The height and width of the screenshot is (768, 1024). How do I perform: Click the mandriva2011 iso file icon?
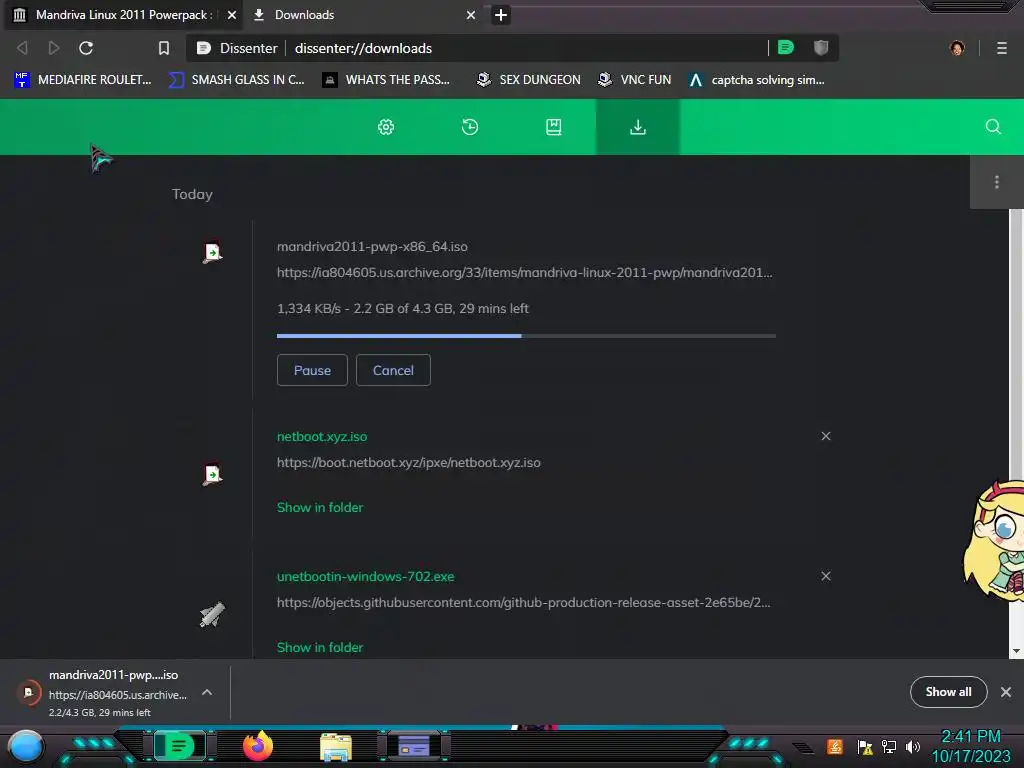[212, 253]
